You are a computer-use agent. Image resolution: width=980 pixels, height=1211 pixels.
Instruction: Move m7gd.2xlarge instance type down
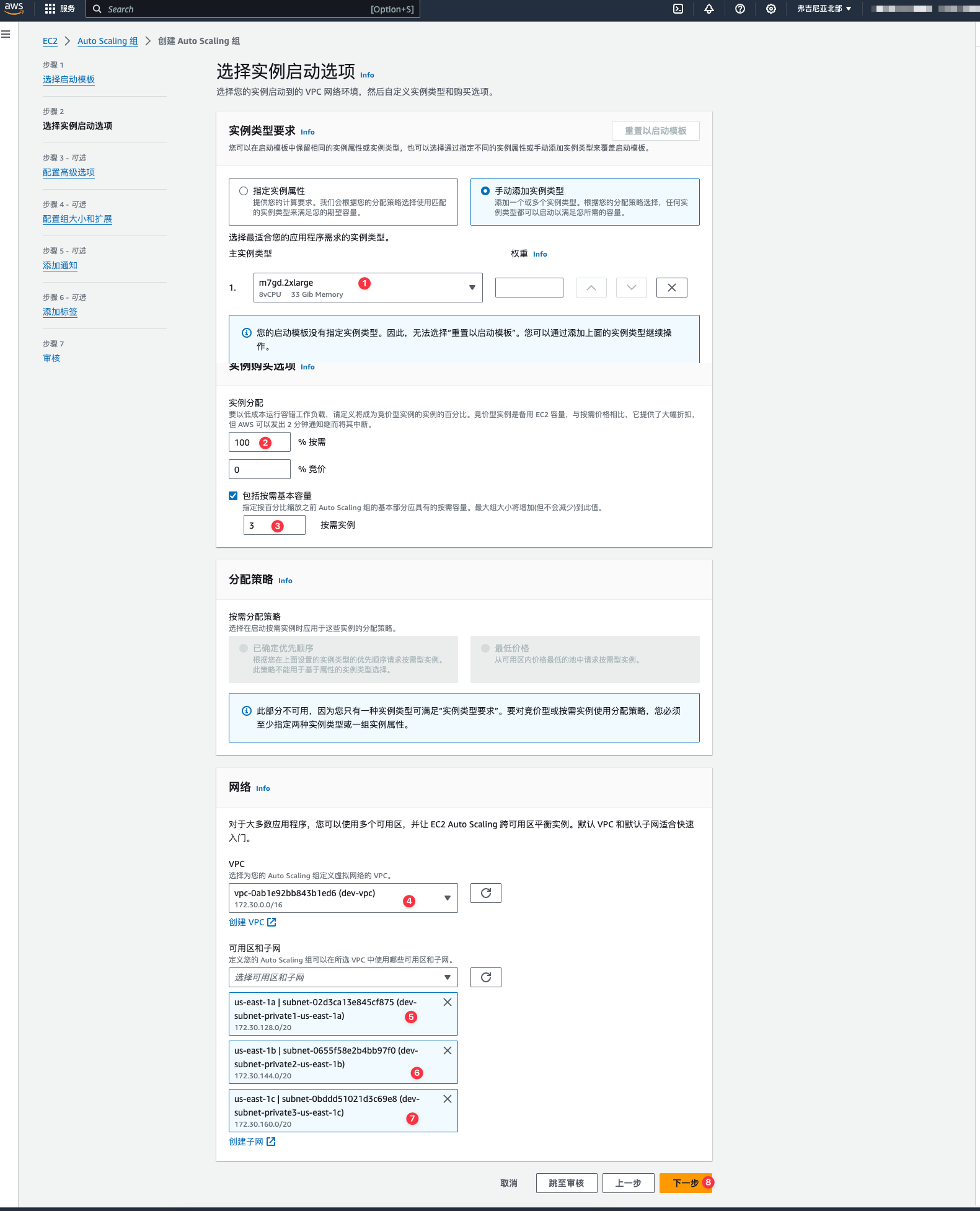point(632,288)
